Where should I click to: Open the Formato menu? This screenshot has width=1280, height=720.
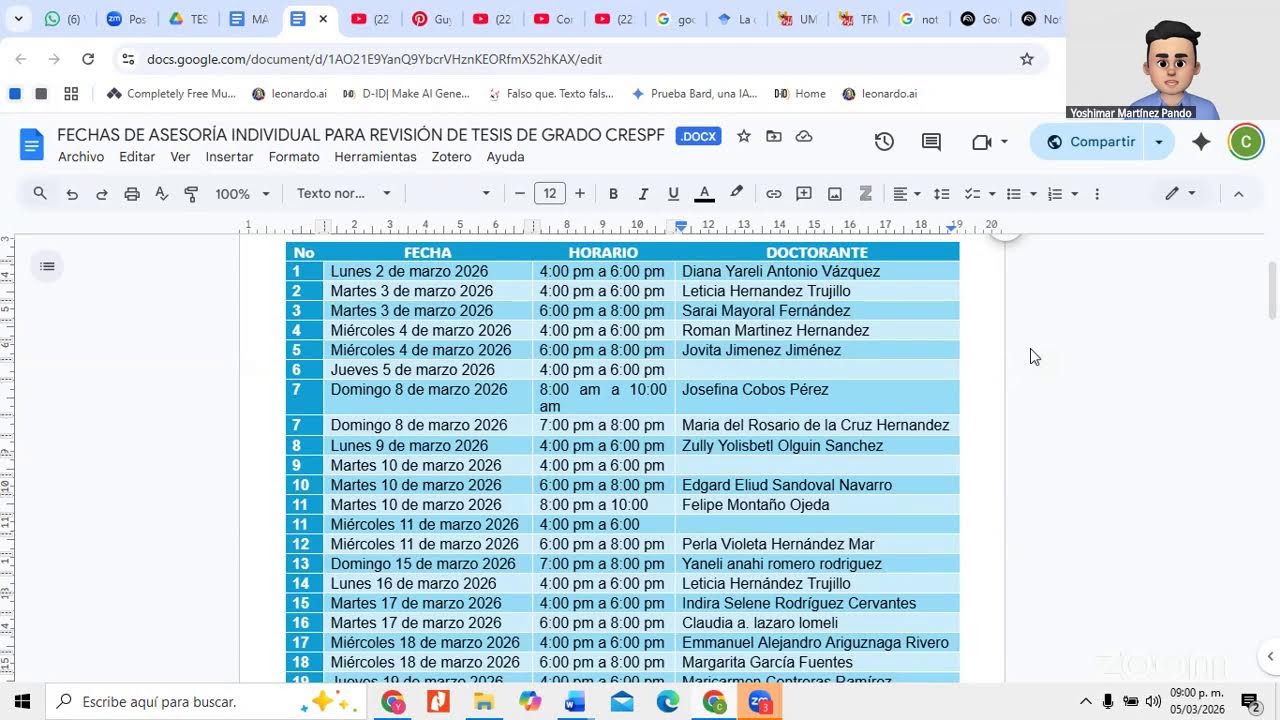click(294, 157)
